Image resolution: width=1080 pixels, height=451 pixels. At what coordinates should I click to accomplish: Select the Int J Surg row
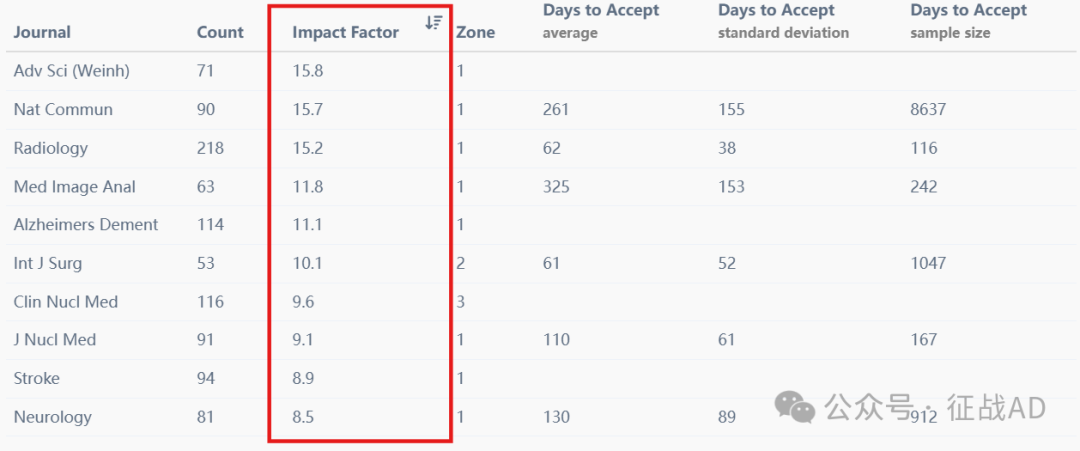pyautogui.click(x=540, y=263)
